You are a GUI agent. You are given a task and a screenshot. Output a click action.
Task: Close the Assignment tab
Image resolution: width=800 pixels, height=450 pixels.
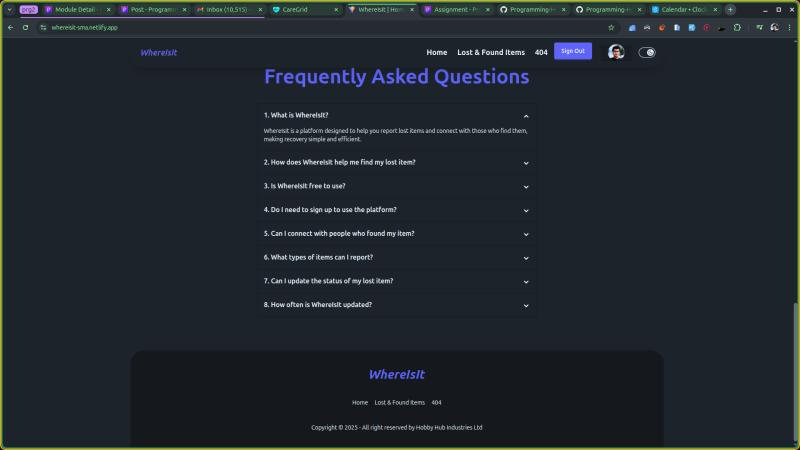(488, 10)
